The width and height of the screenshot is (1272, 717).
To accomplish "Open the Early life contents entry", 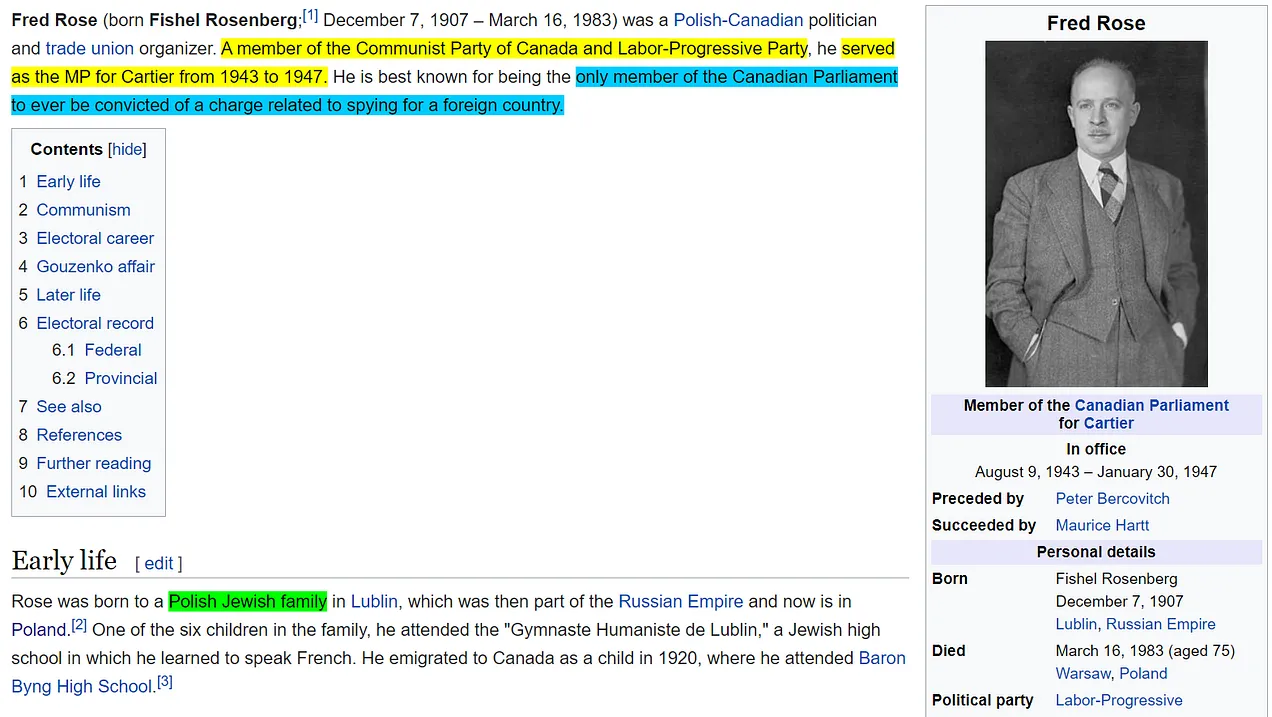I will pyautogui.click(x=68, y=181).
